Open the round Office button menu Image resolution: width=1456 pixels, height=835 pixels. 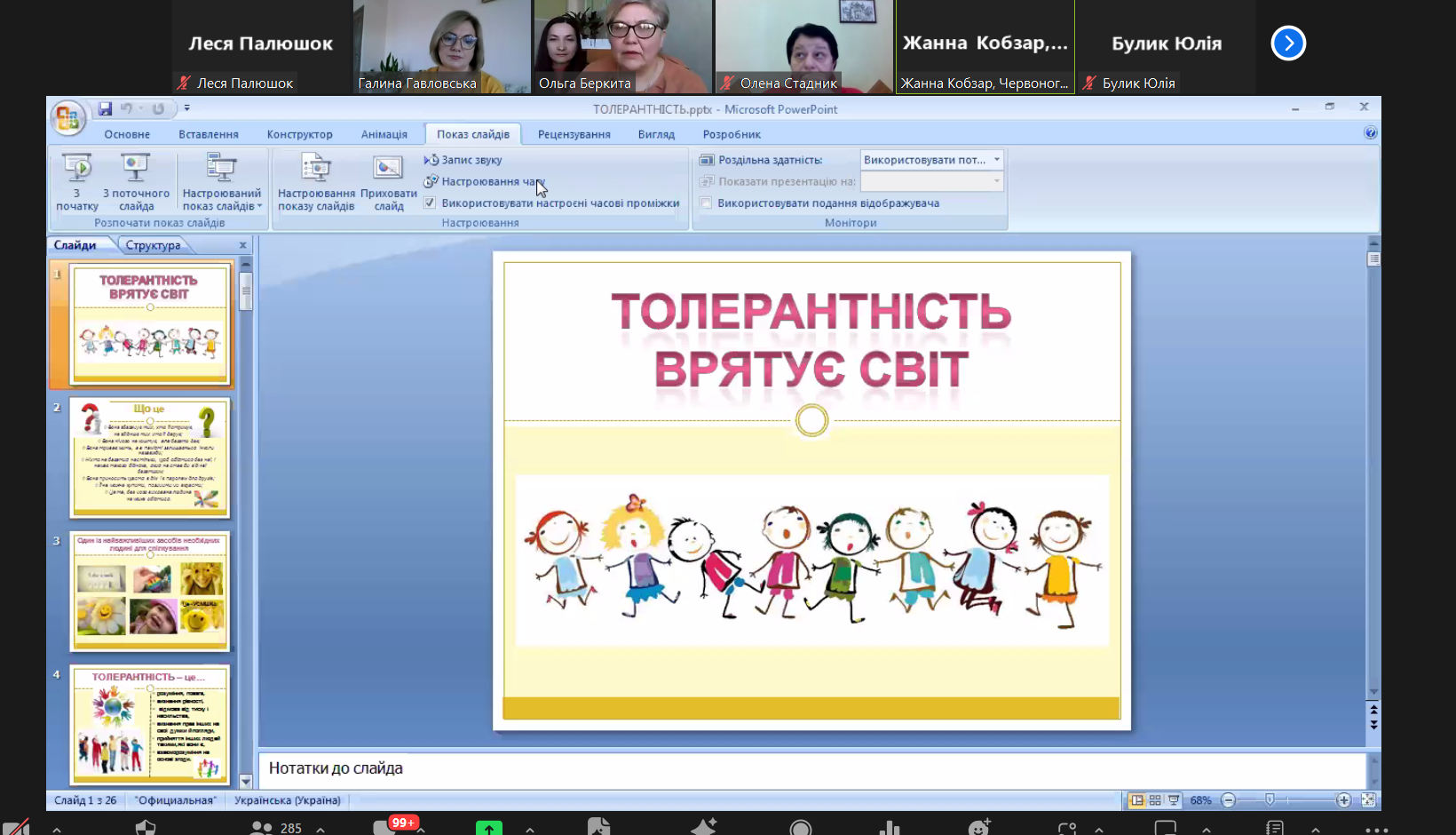[x=67, y=118]
